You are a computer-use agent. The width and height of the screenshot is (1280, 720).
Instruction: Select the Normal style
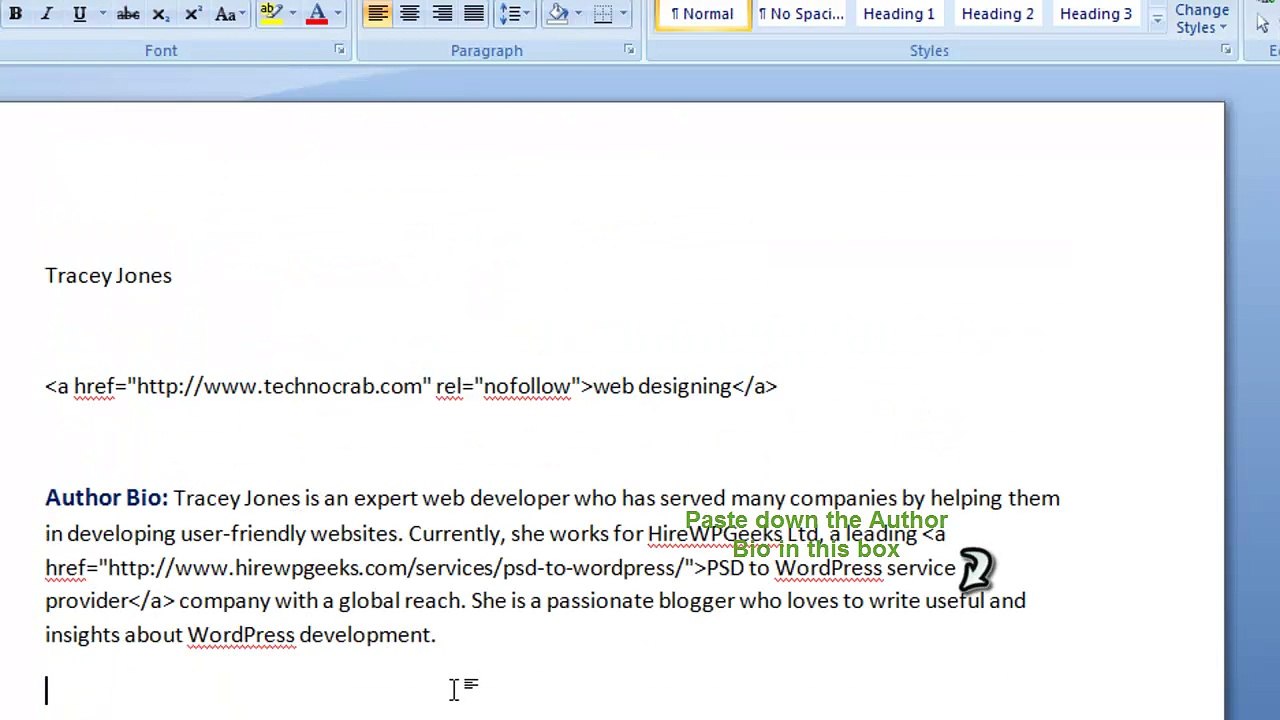[x=702, y=14]
